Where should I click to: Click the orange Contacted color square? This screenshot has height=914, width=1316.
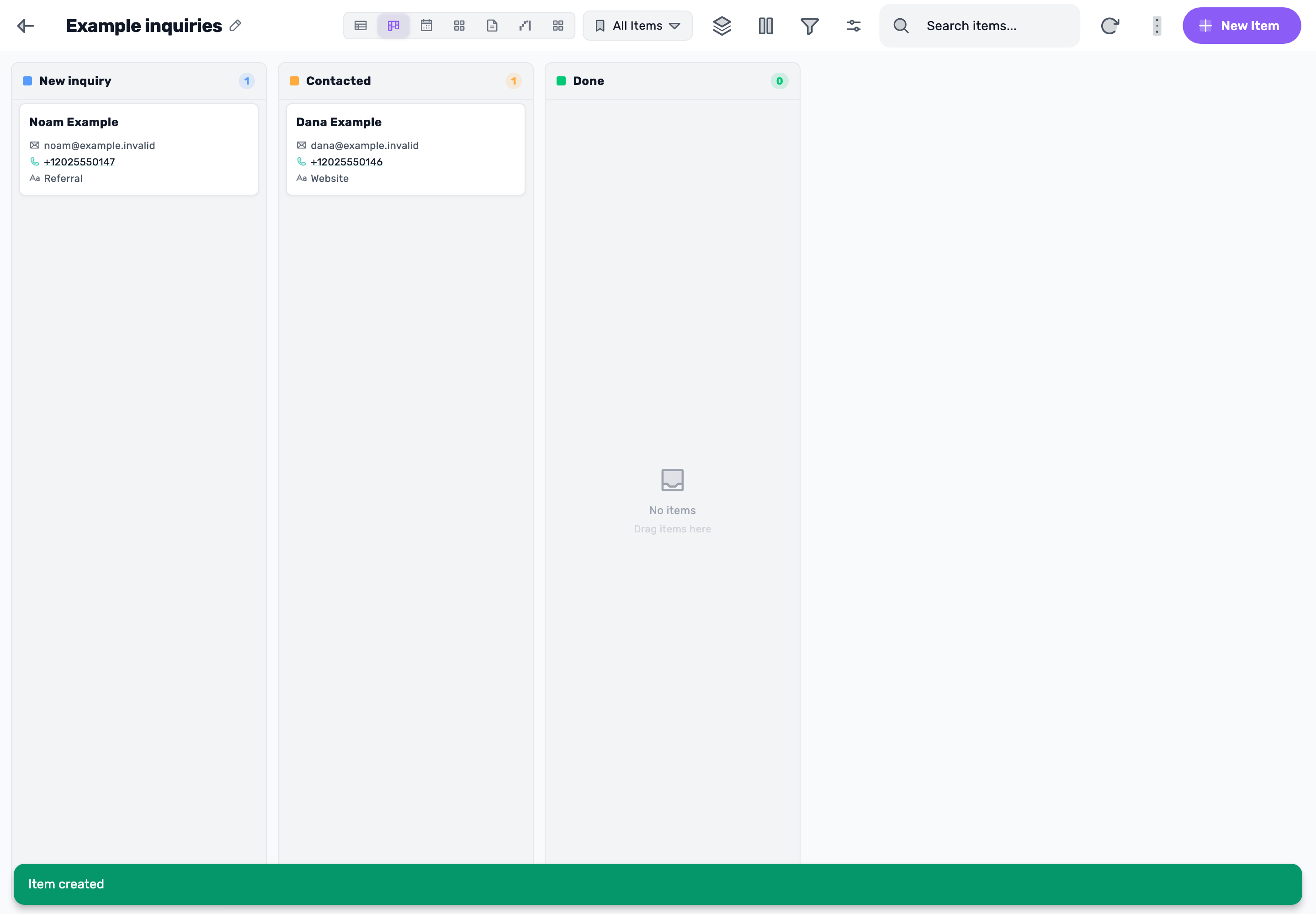[x=294, y=81]
